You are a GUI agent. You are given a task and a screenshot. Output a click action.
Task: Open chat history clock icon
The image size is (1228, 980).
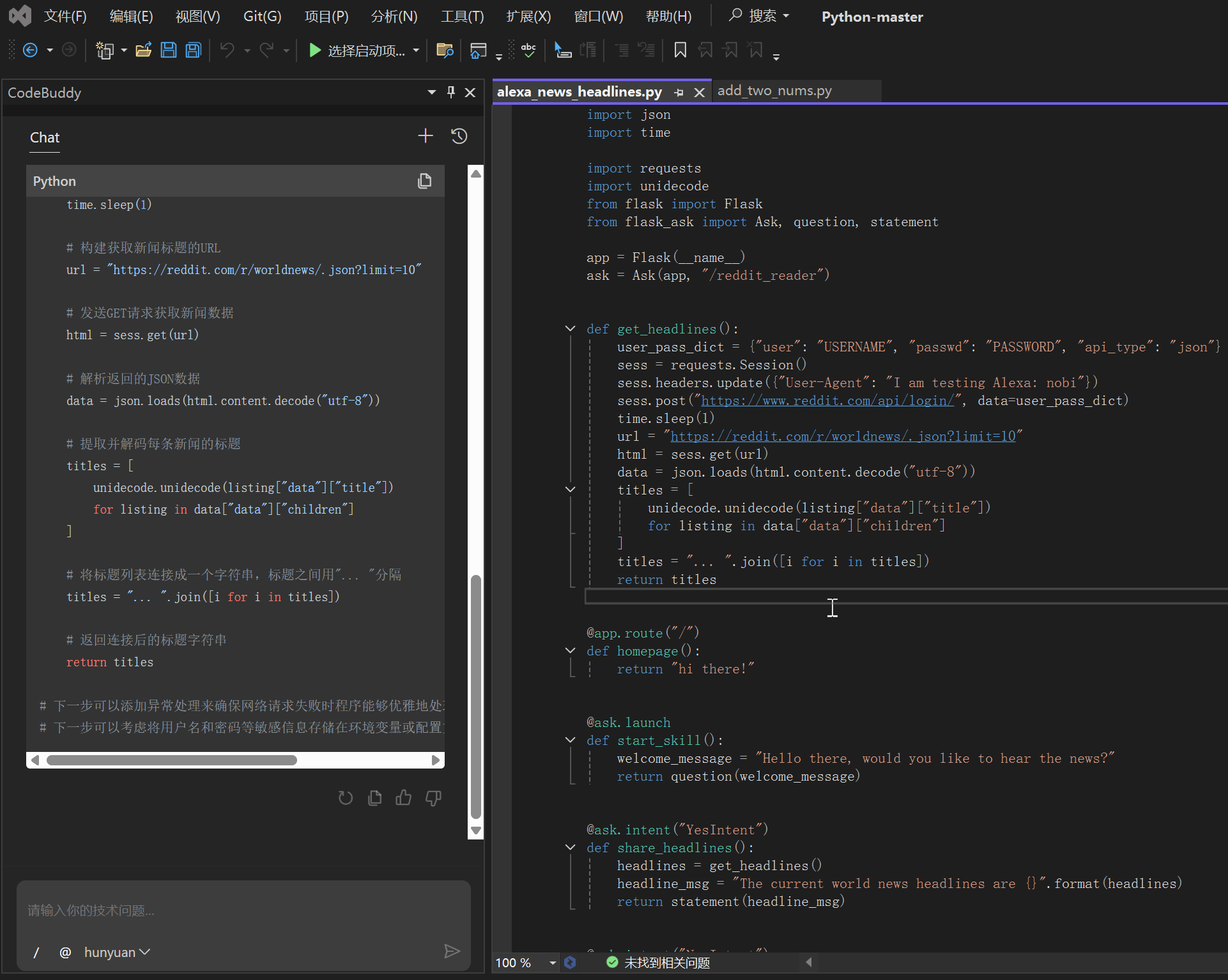tap(459, 136)
